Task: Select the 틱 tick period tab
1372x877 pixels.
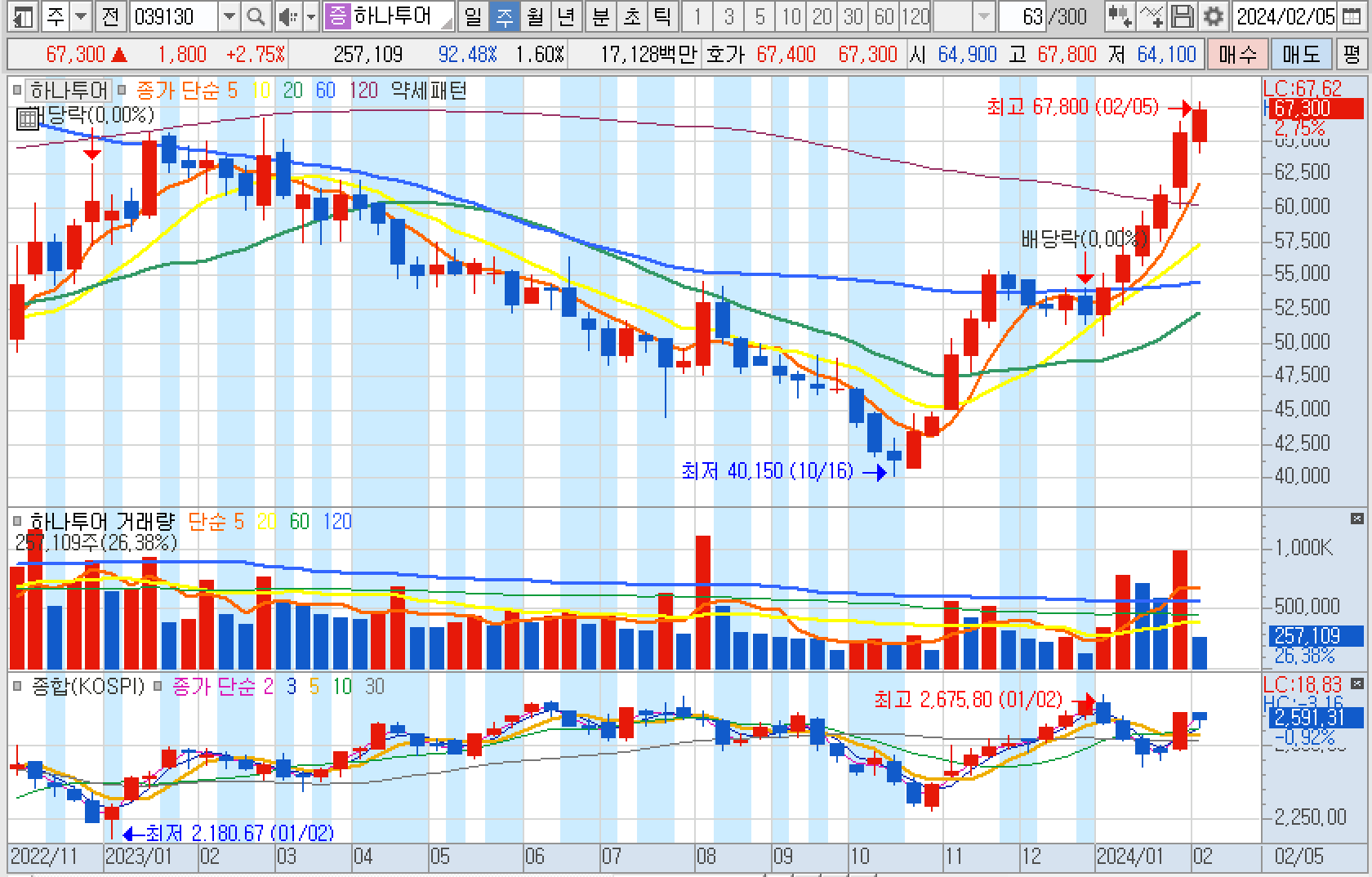Action: (x=661, y=16)
